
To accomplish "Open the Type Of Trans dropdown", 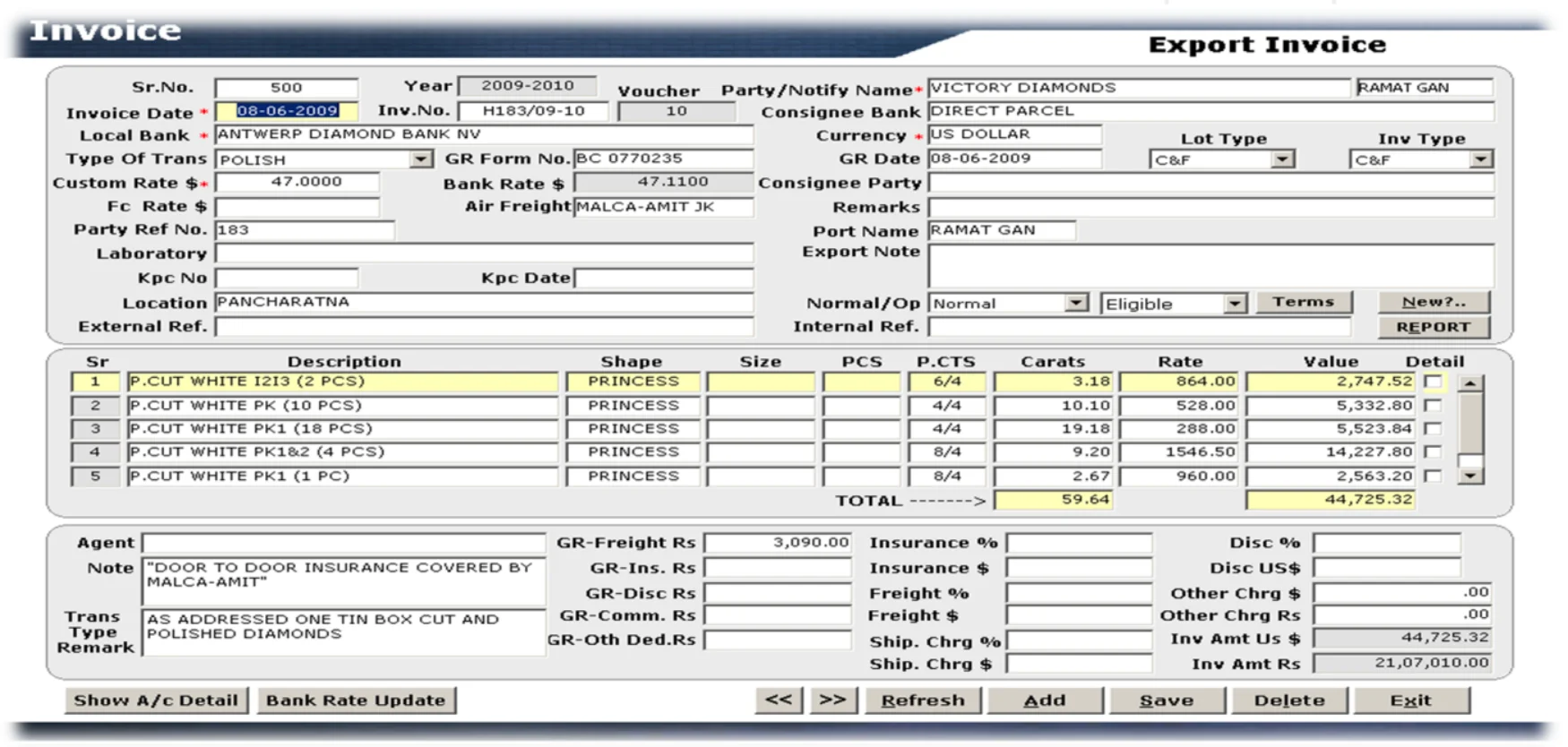I will pos(421,159).
